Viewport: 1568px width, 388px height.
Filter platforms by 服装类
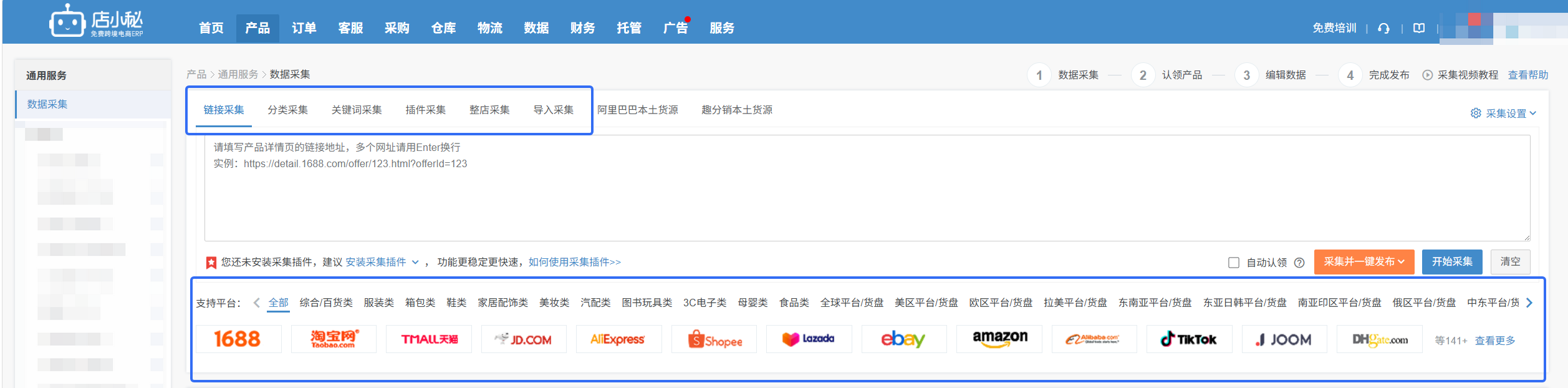coord(379,303)
